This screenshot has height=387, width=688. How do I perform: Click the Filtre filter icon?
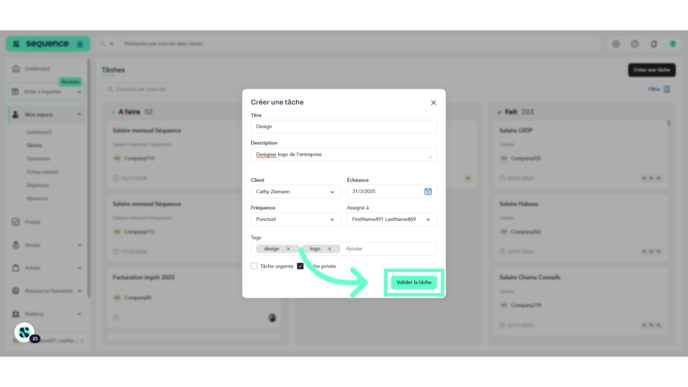point(666,89)
